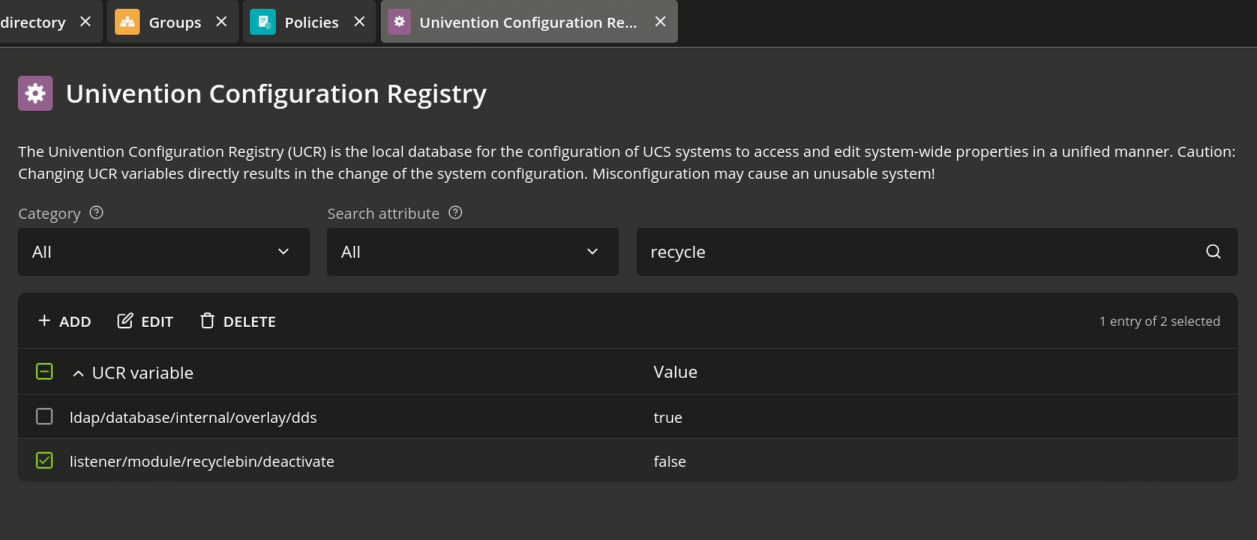
Task: Click the ADD button
Action: tap(64, 321)
